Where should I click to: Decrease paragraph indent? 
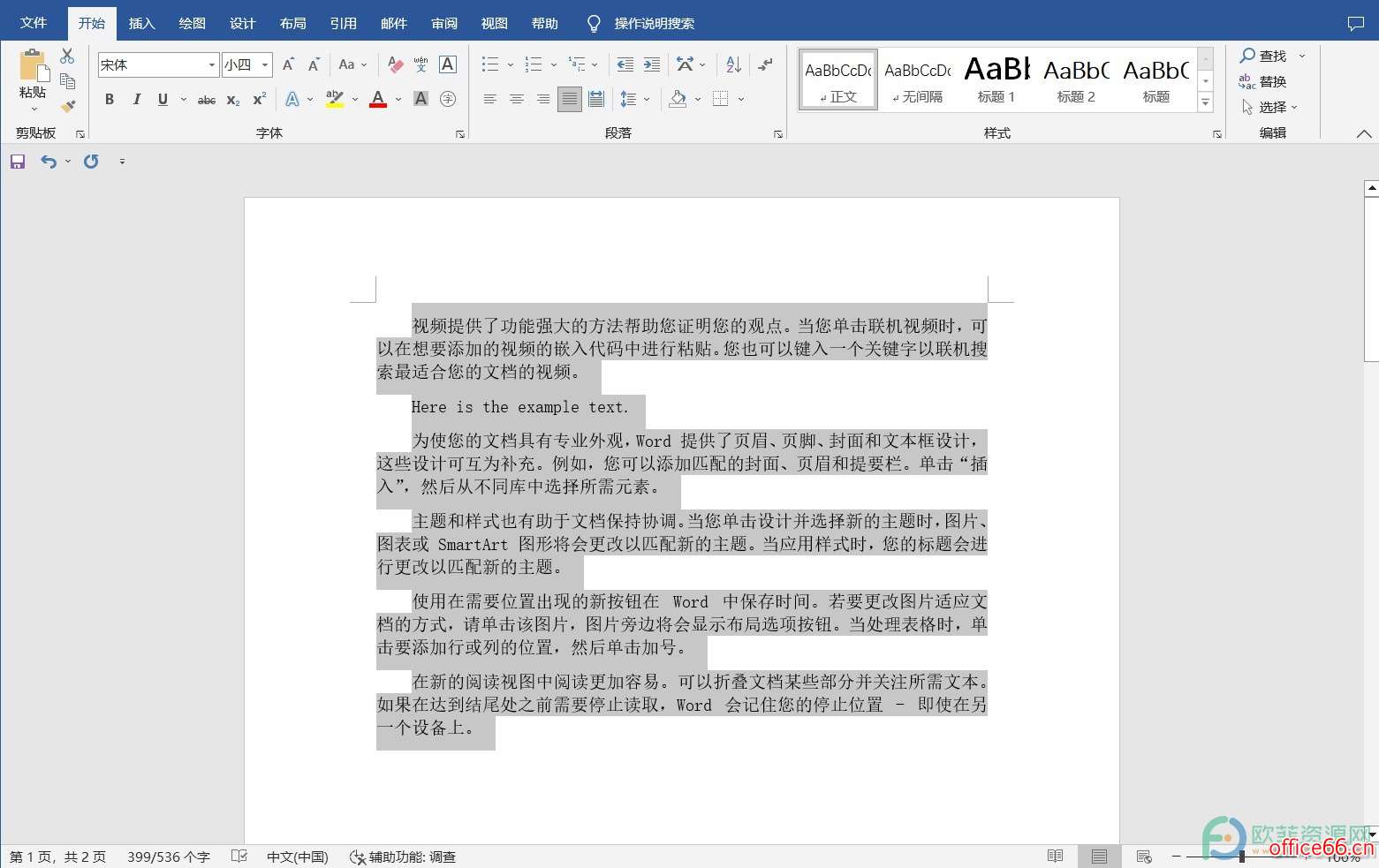pos(625,64)
